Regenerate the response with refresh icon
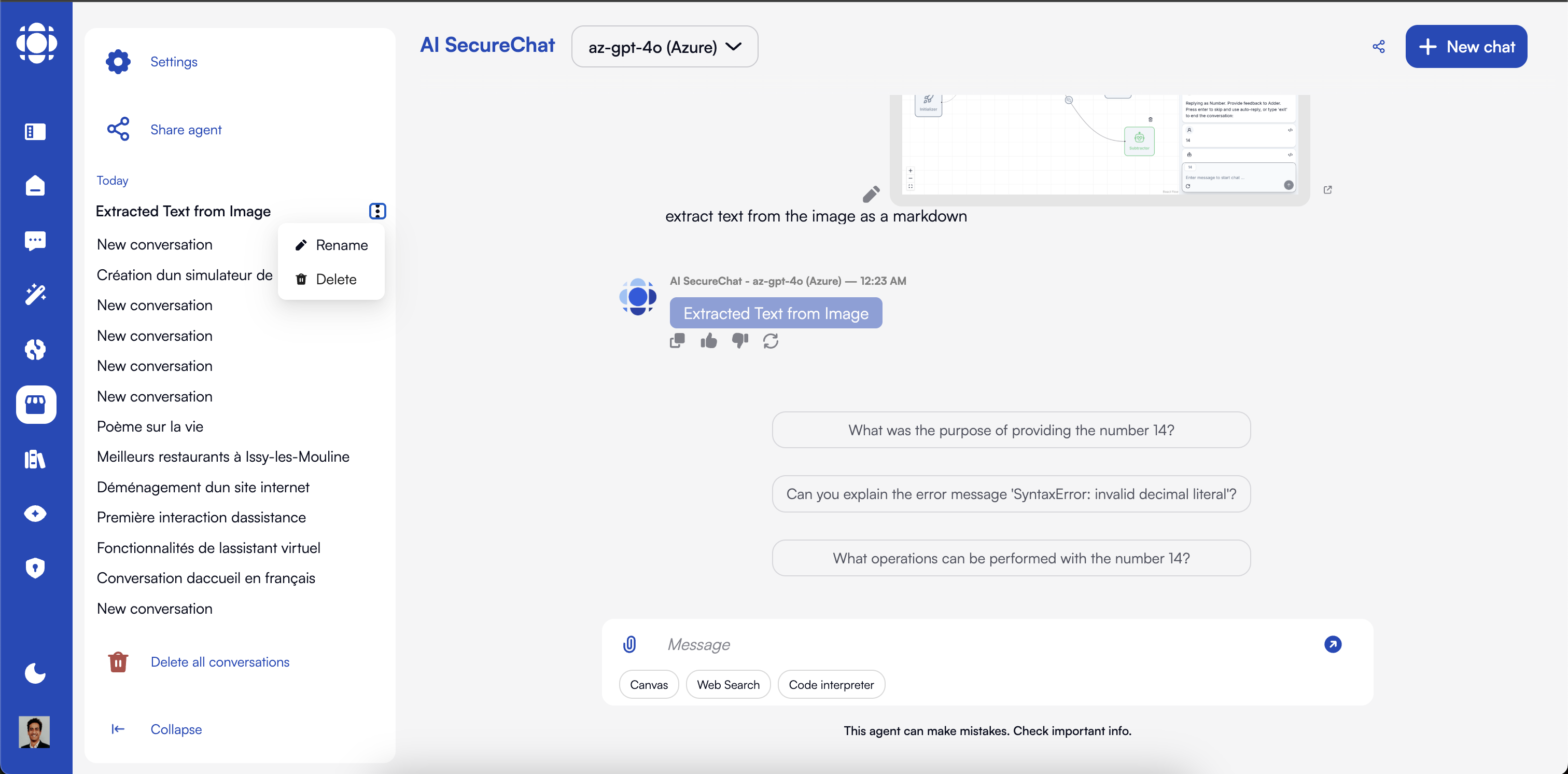This screenshot has width=1568, height=774. (771, 341)
